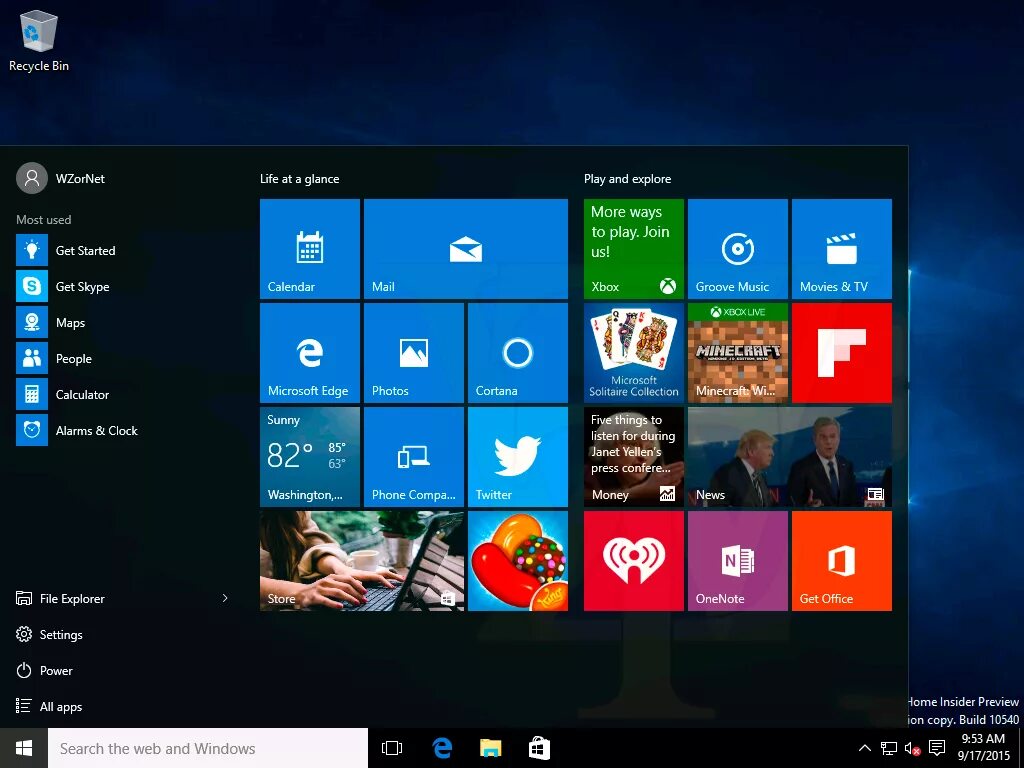The width and height of the screenshot is (1024, 768).
Task: Launch Cortana from the Start menu
Action: pos(517,352)
